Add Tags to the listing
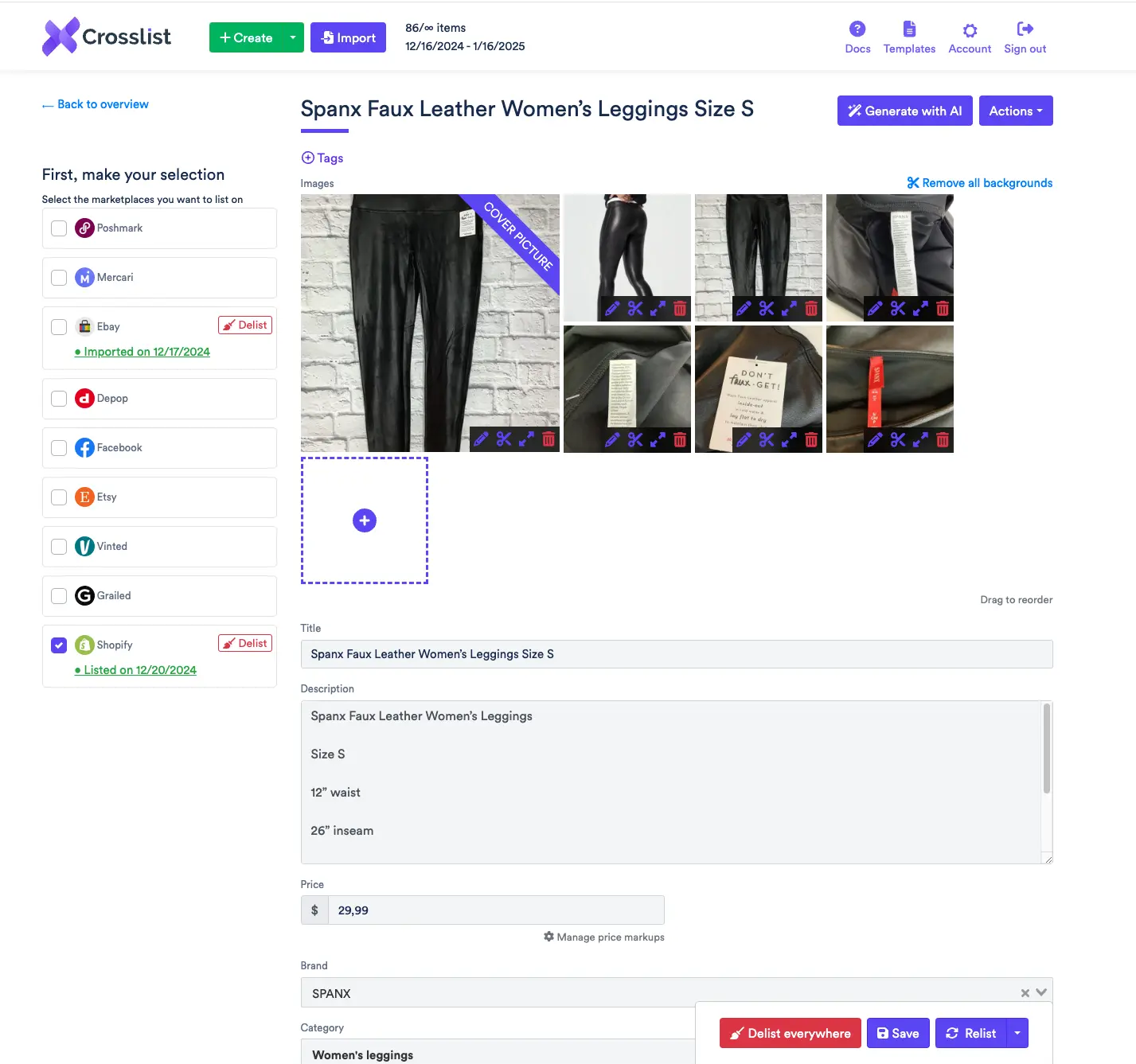1136x1064 pixels. click(322, 158)
